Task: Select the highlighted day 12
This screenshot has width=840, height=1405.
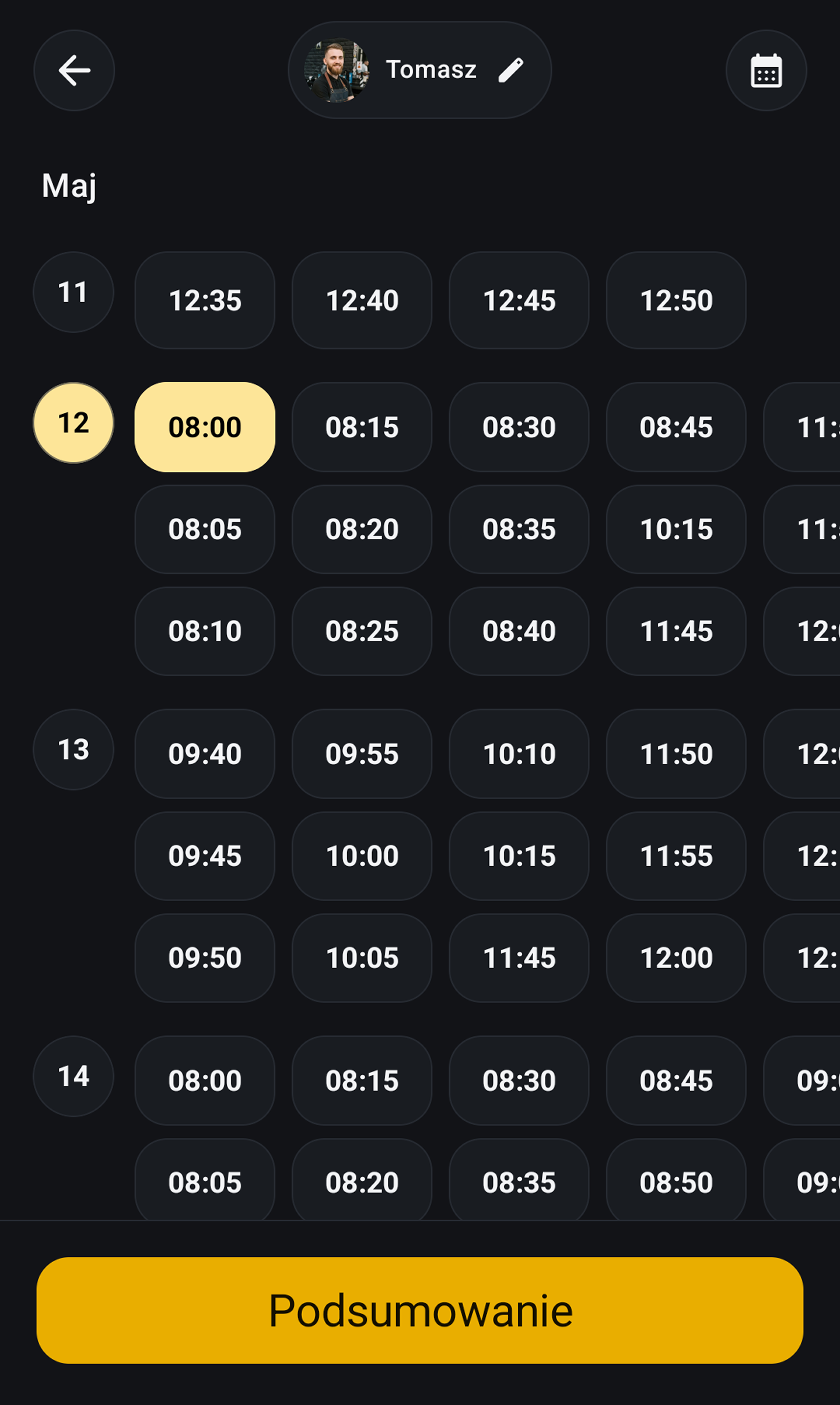Action: pyautogui.click(x=74, y=423)
